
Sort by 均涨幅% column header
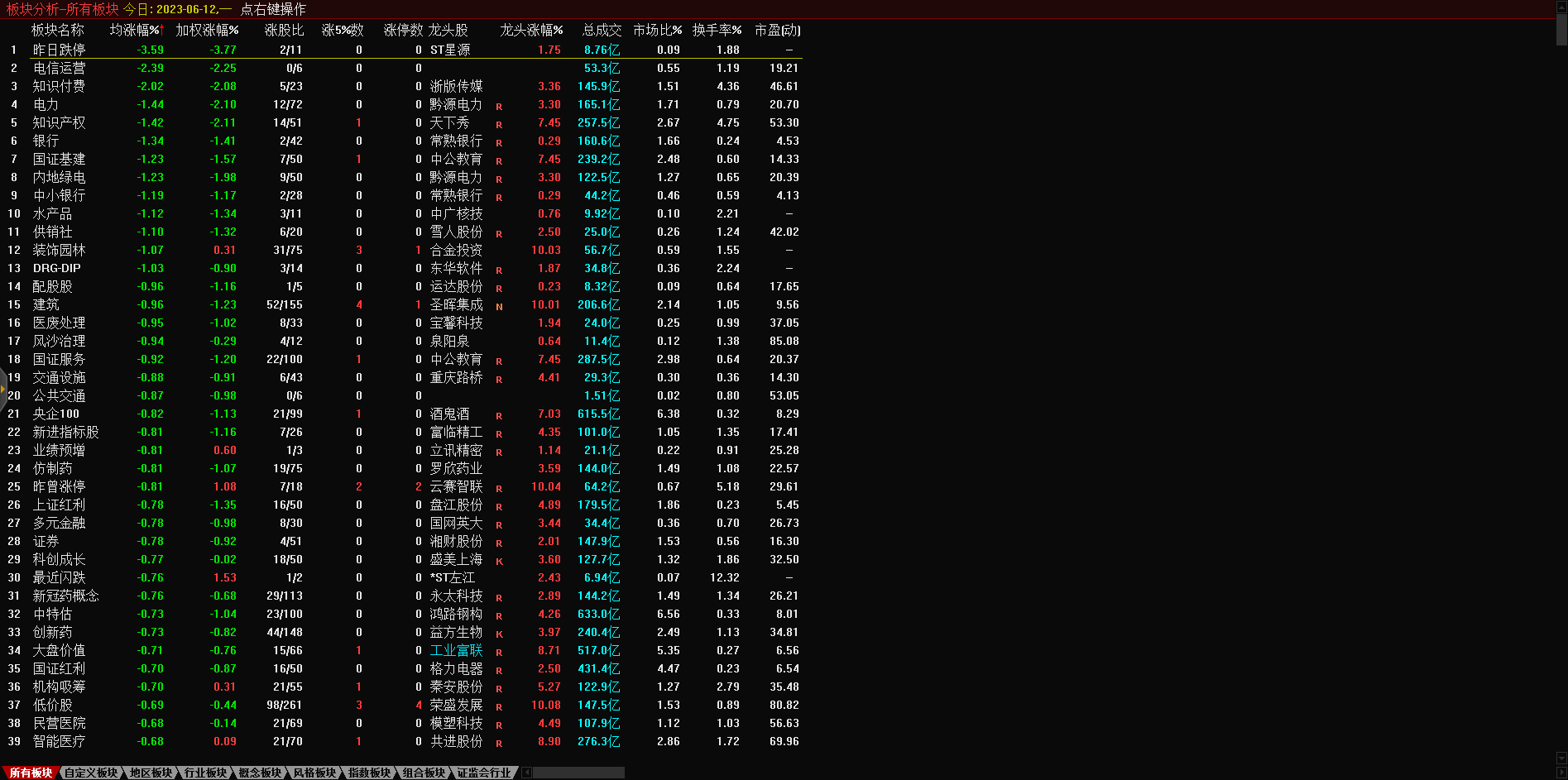coord(137,30)
